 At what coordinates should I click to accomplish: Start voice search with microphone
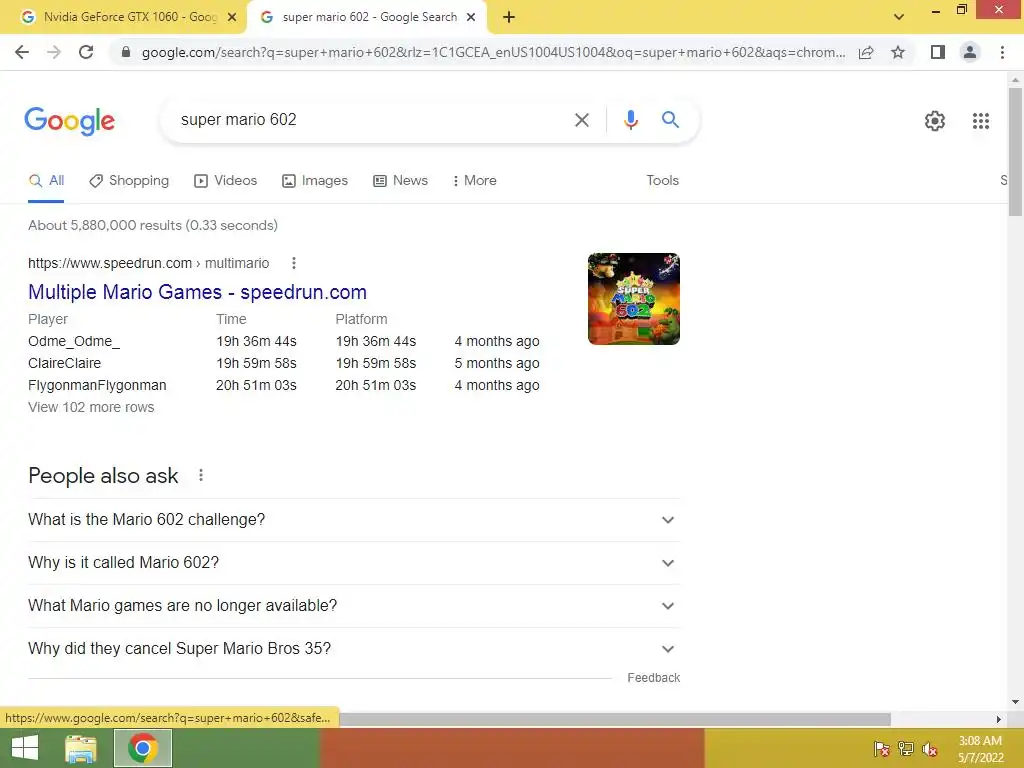(631, 120)
